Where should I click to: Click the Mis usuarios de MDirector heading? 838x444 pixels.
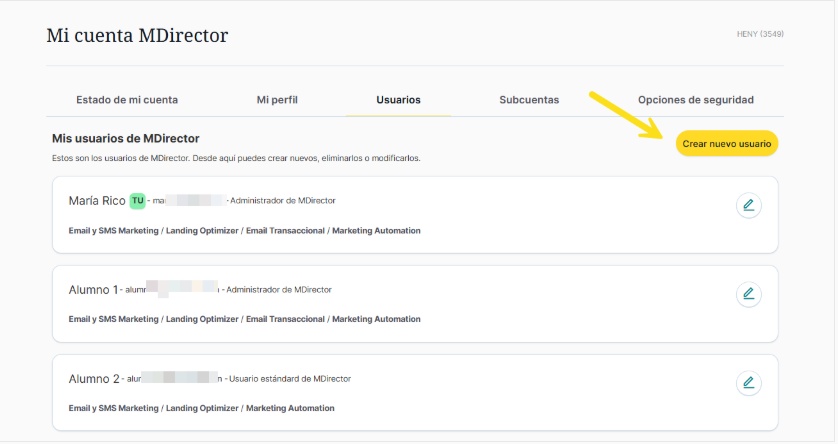click(x=126, y=137)
